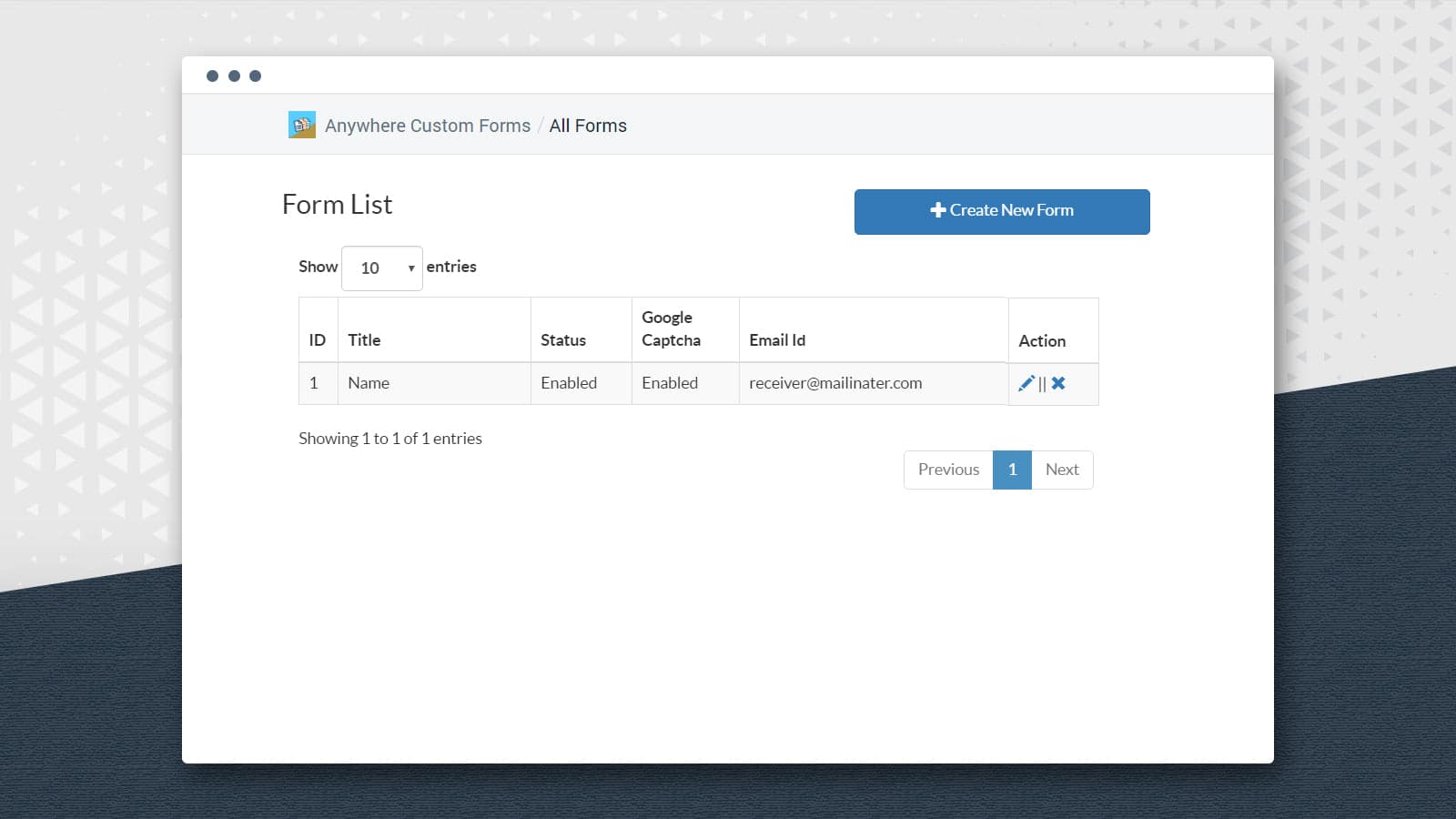
Task: Click the Action column header
Action: coord(1042,340)
